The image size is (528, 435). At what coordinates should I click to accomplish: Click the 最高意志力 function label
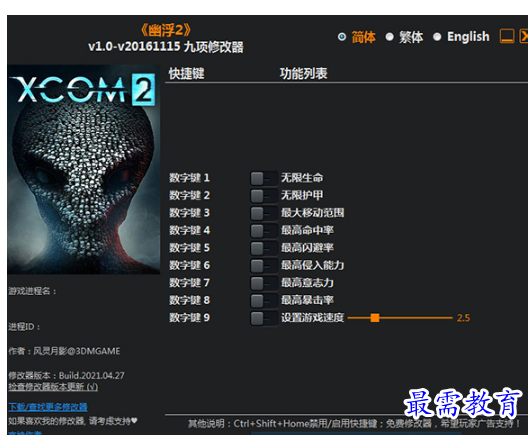(307, 283)
